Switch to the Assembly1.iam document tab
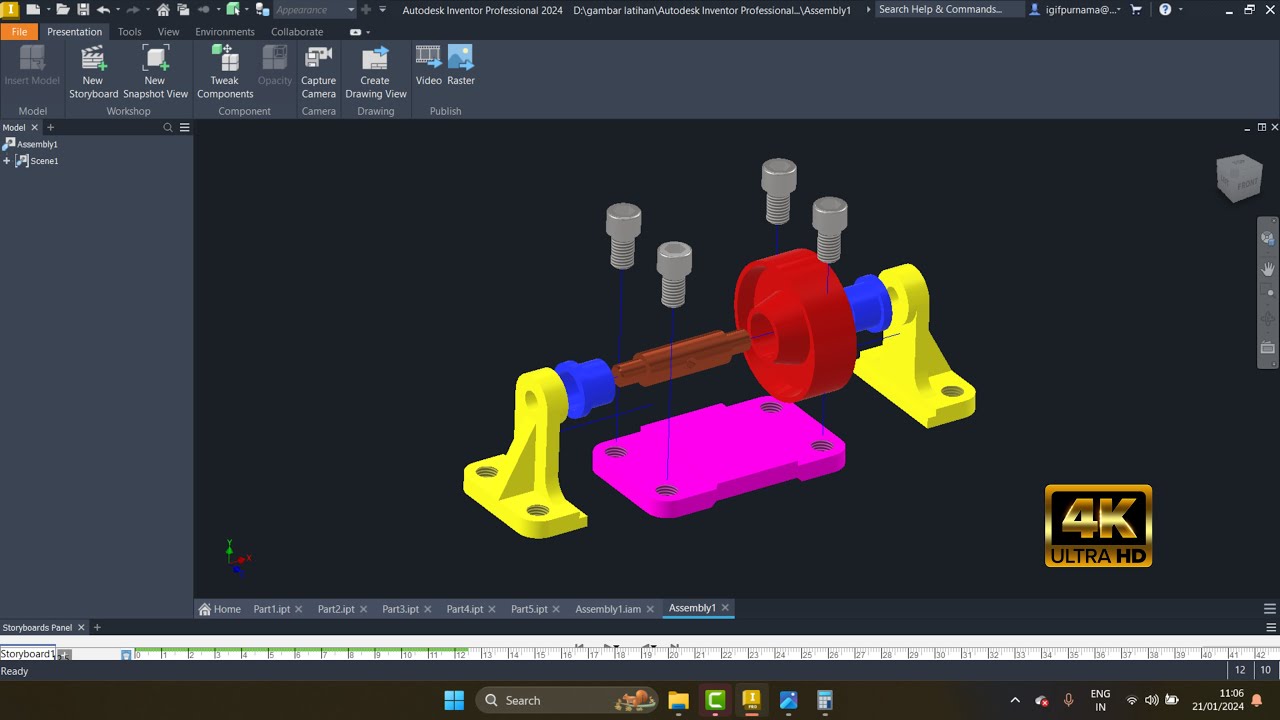The height and width of the screenshot is (720, 1280). 608,609
